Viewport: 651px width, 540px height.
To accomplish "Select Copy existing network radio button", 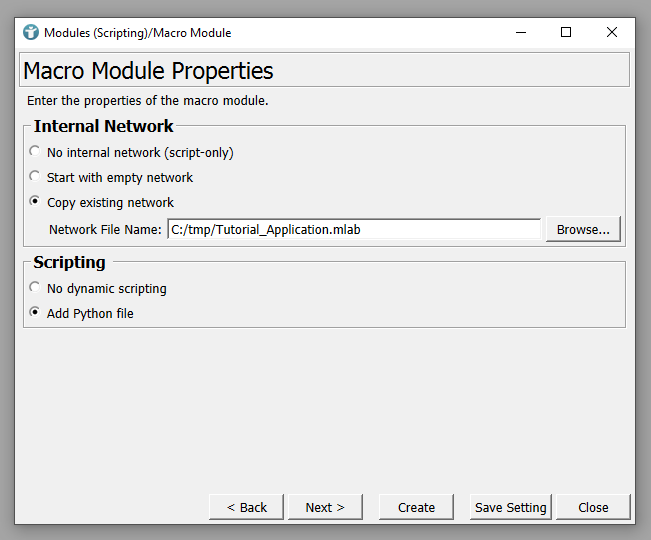I will click(x=36, y=202).
